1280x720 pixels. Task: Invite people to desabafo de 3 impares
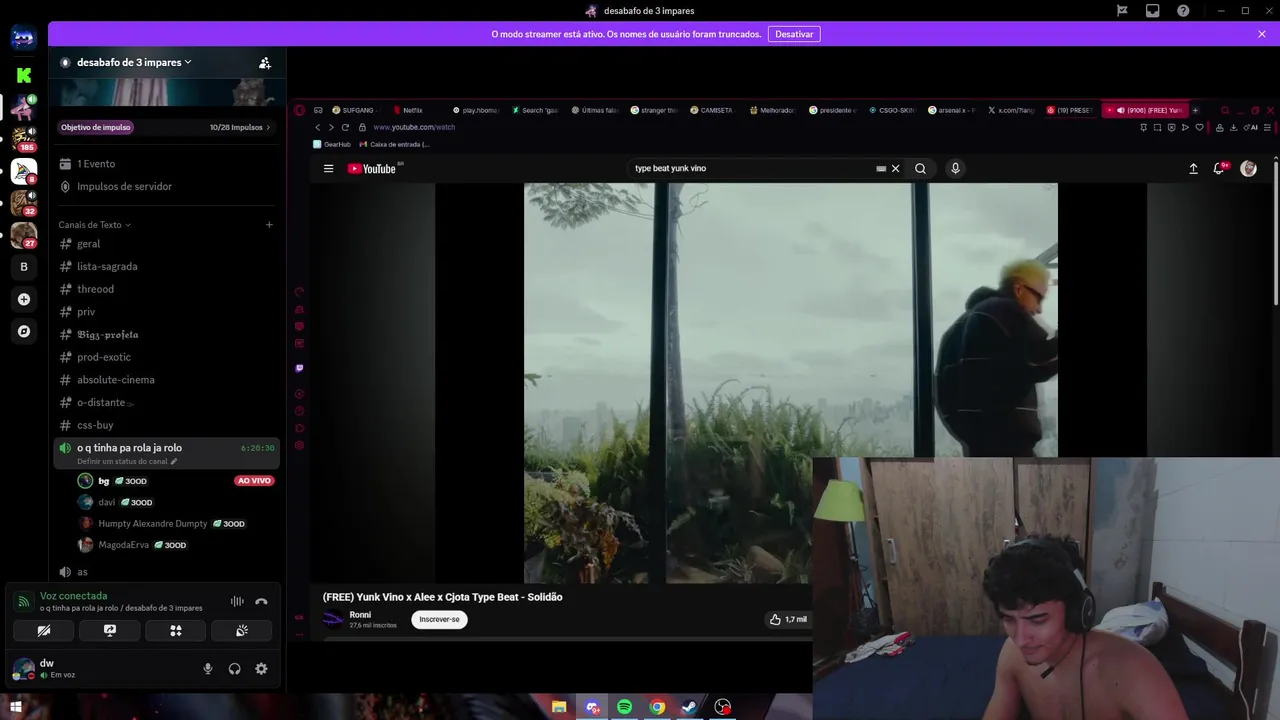pyautogui.click(x=265, y=62)
